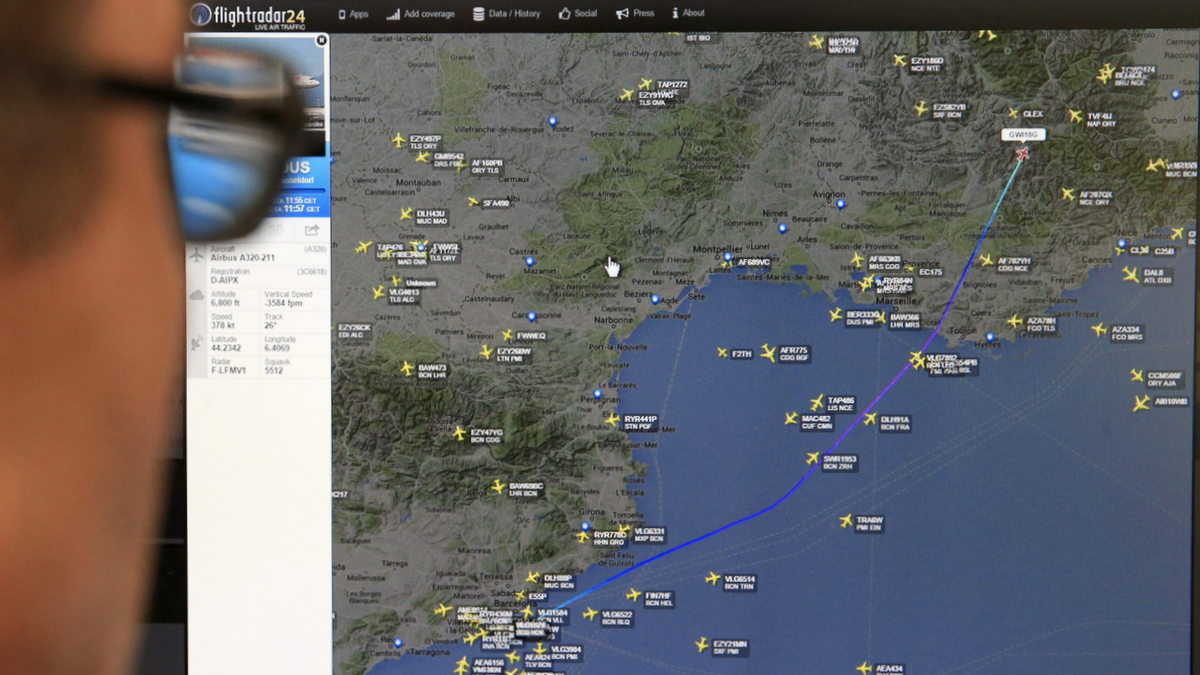Select the AF782YH plane icon
1200x675 pixels.
(x=986, y=261)
